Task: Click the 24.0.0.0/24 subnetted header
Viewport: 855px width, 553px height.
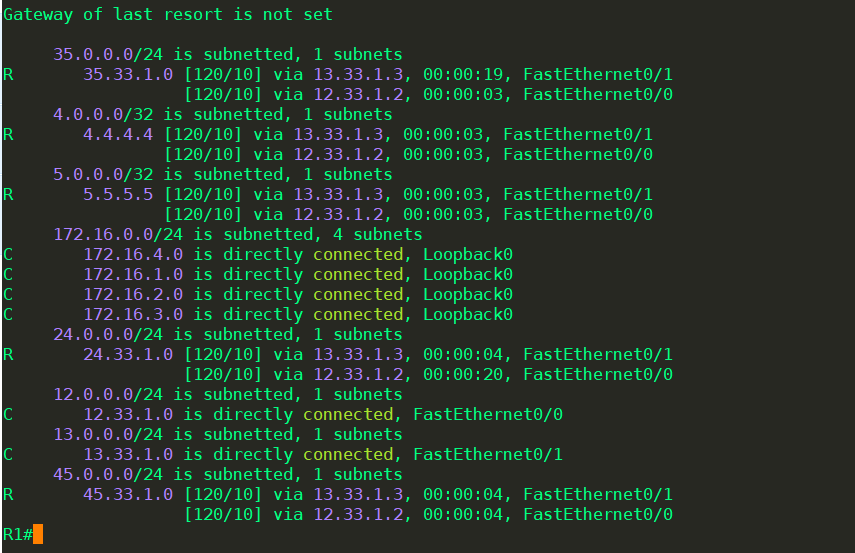Action: (x=227, y=334)
